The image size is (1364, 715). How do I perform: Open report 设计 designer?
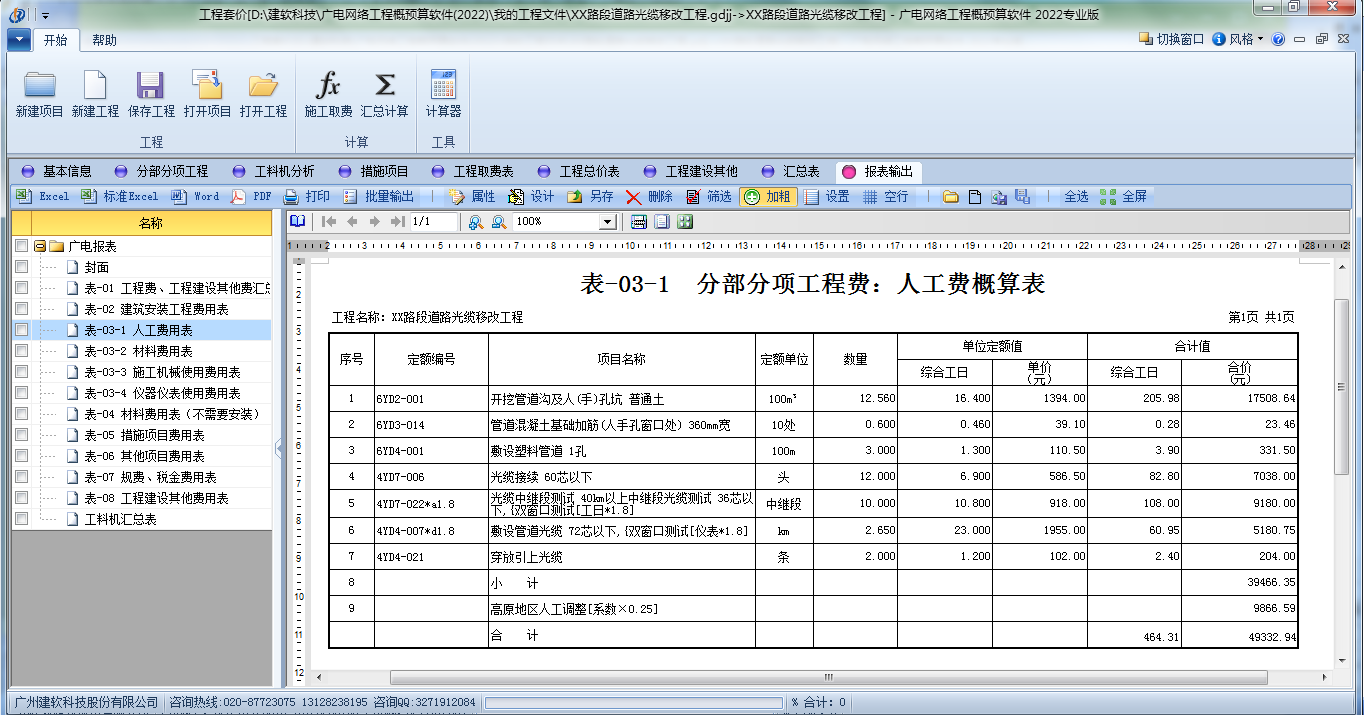coord(531,197)
